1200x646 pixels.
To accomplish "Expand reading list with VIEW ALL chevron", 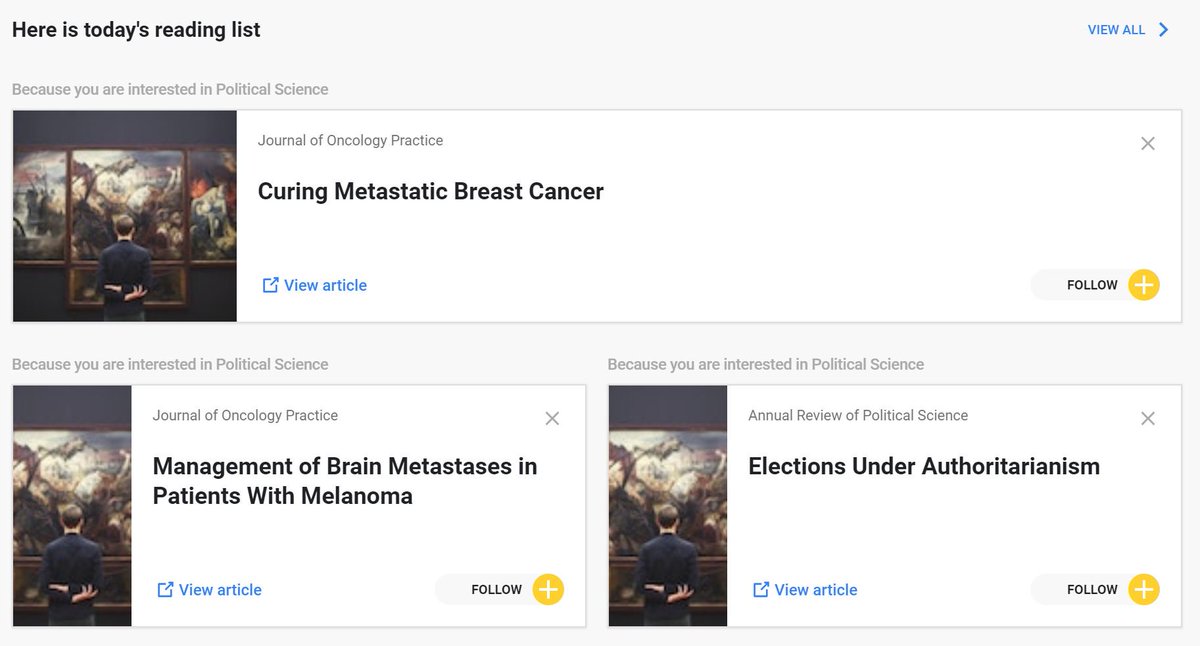I will [x=1164, y=30].
